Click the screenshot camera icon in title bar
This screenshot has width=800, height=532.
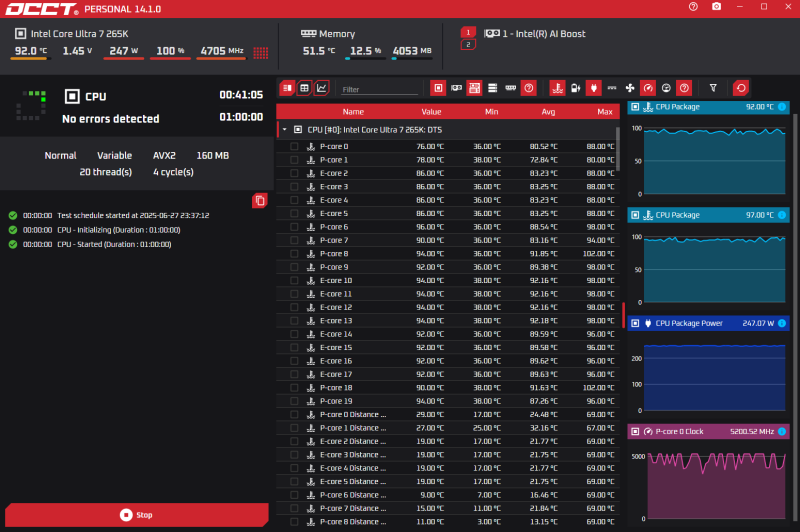point(716,7)
